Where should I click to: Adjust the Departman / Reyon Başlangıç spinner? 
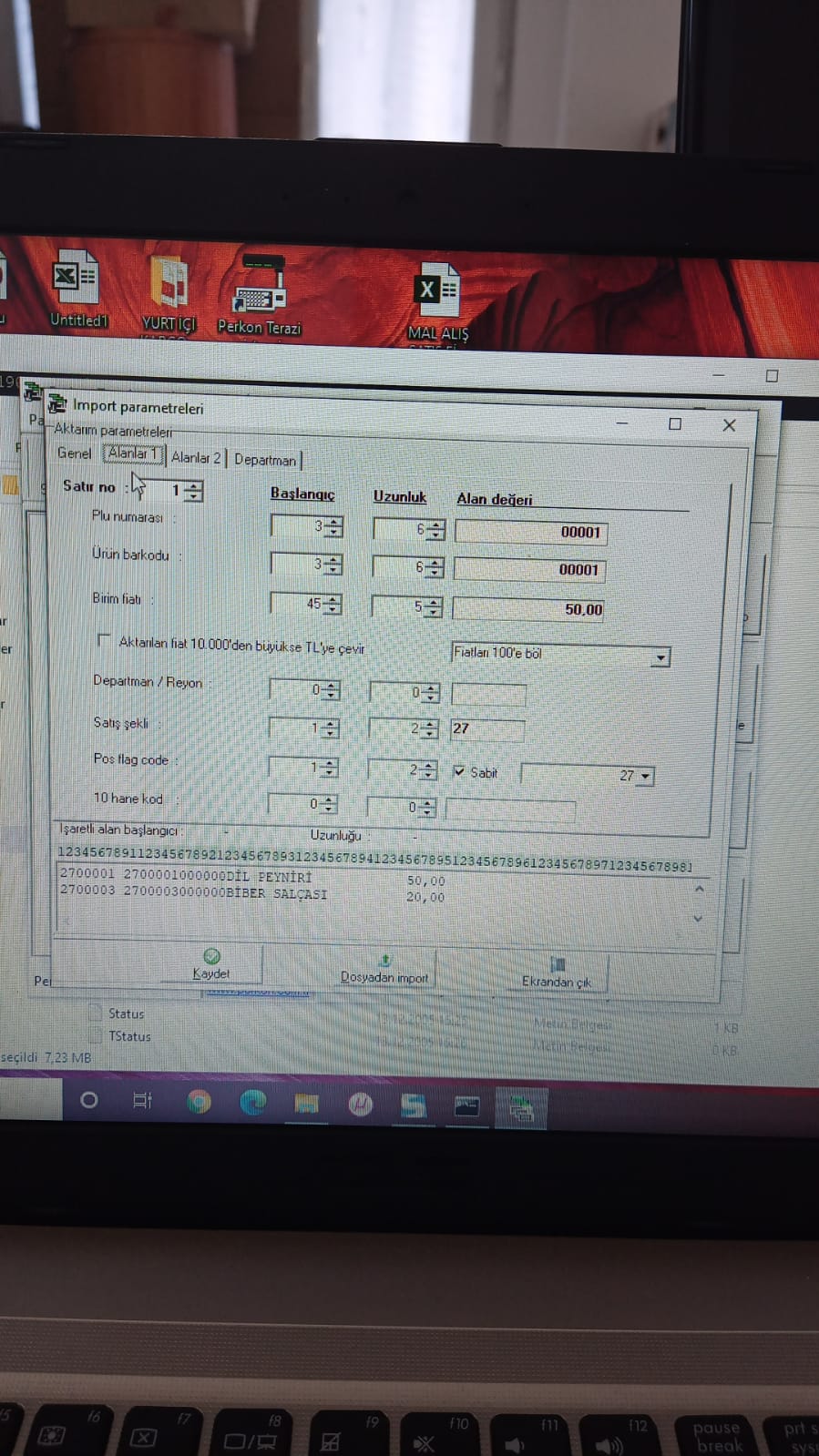pyautogui.click(x=330, y=691)
